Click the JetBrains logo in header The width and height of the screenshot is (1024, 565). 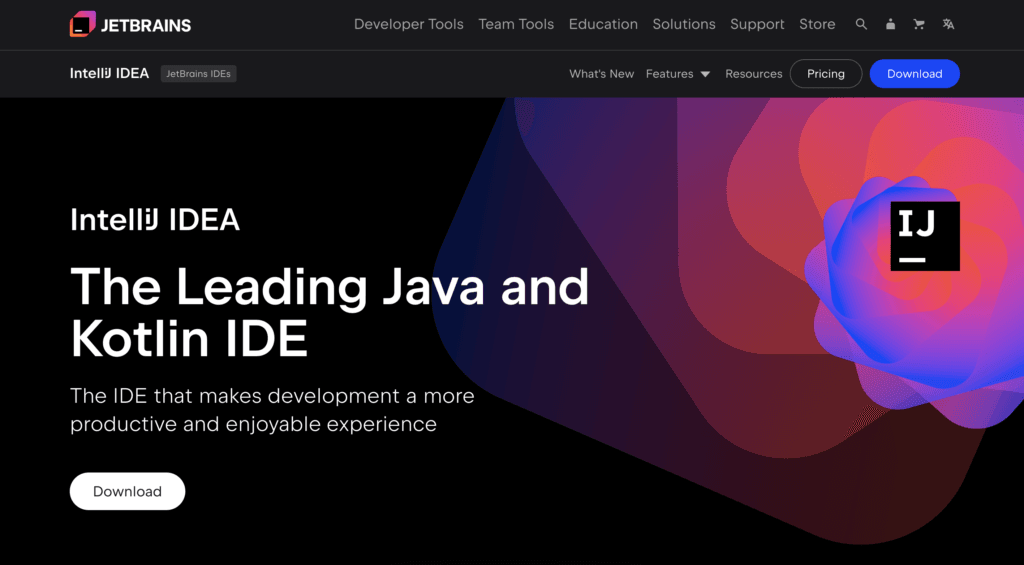click(x=131, y=25)
